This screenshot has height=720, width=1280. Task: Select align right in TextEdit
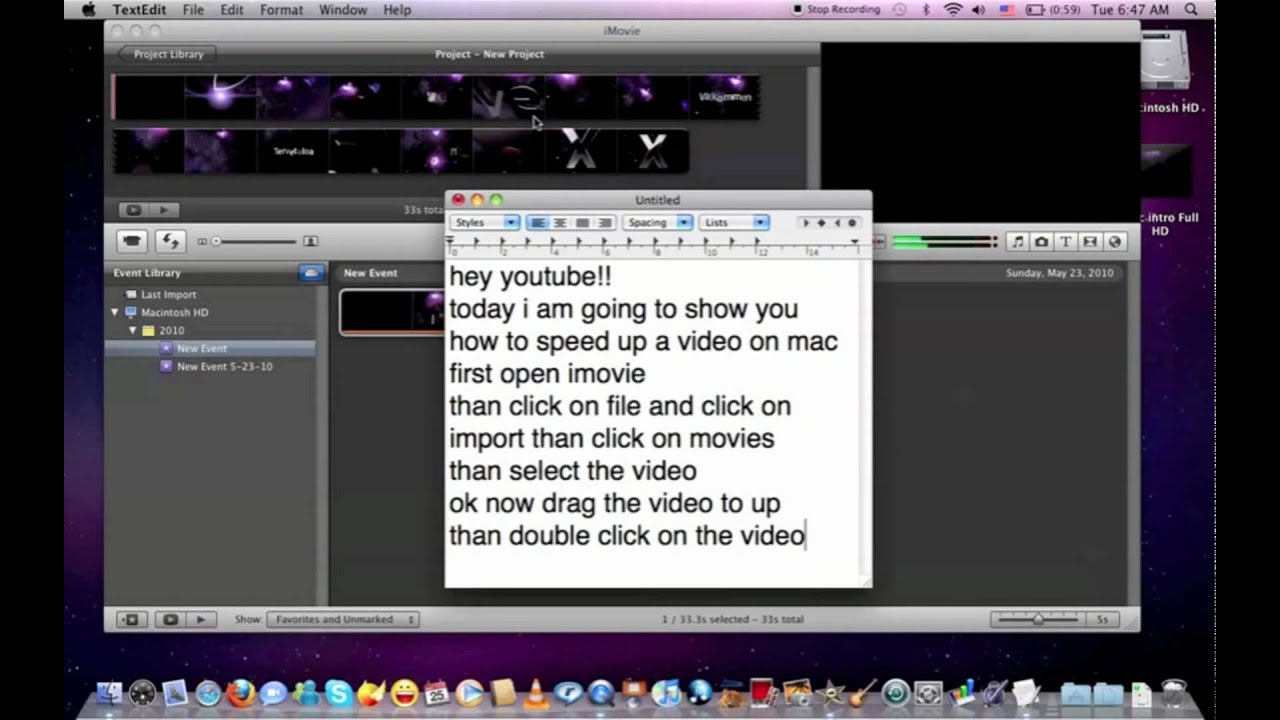tap(604, 223)
